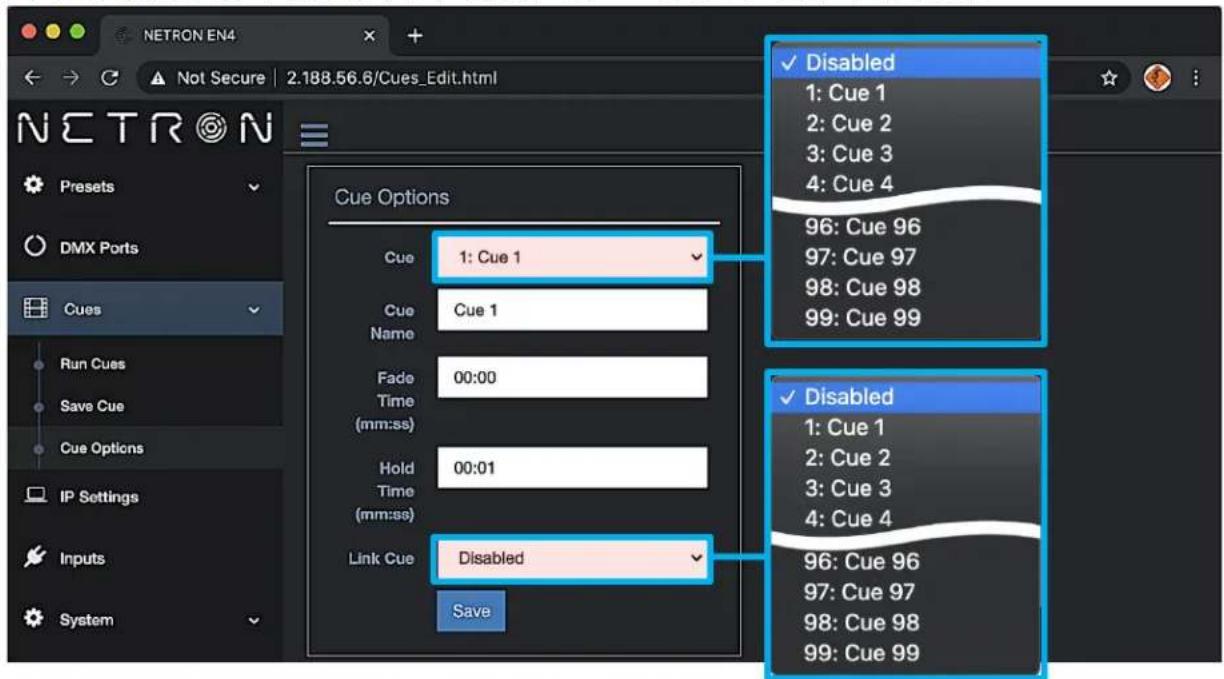
Task: Click the DMX Ports circle icon
Action: pos(33,247)
